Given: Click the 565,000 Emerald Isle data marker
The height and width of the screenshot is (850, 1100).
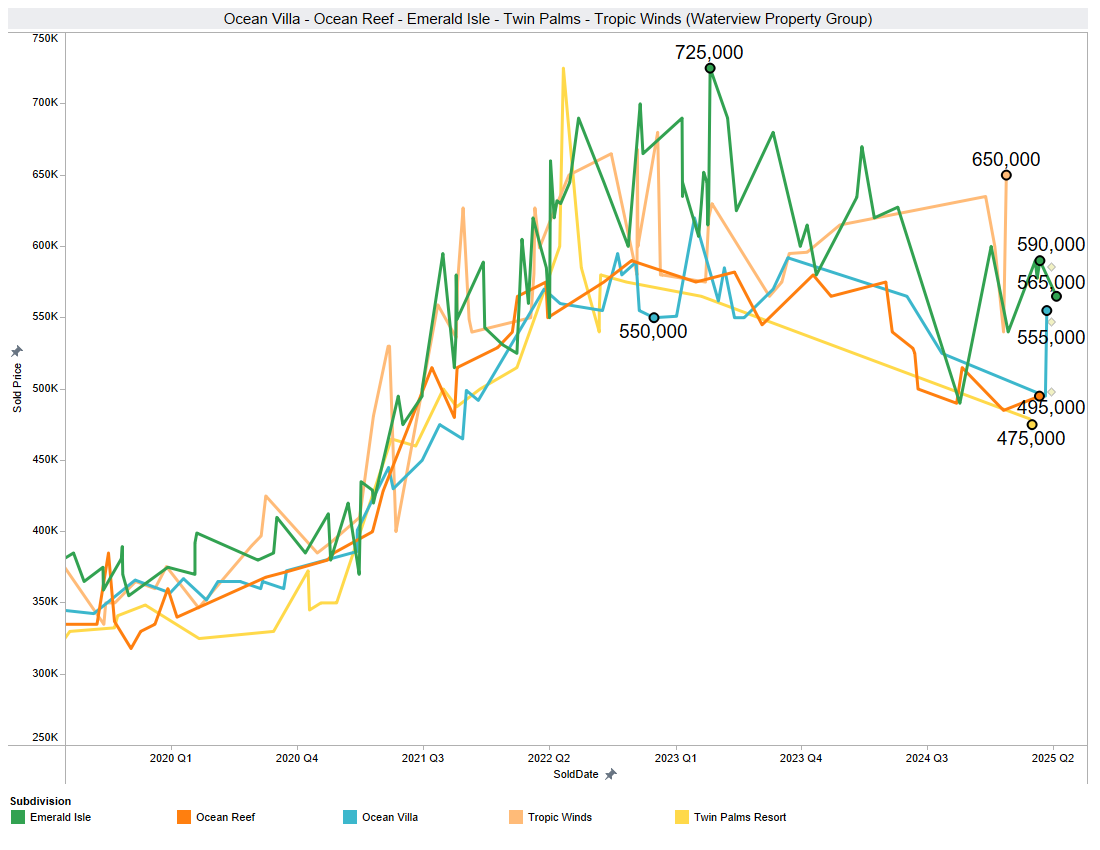Looking at the screenshot, I should point(1057,297).
